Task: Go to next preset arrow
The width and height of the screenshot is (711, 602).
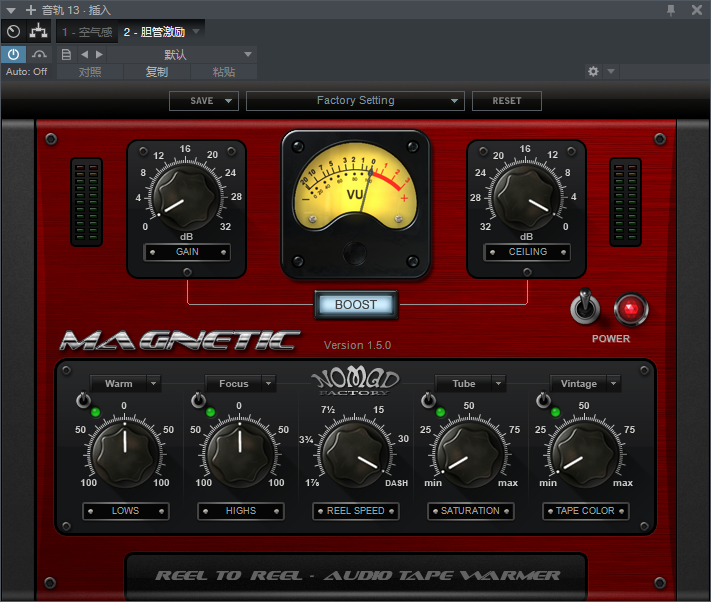Action: pos(99,54)
